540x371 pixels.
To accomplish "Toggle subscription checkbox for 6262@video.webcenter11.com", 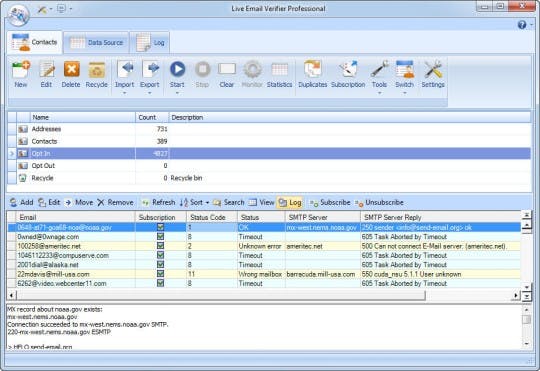I will tap(160, 283).
